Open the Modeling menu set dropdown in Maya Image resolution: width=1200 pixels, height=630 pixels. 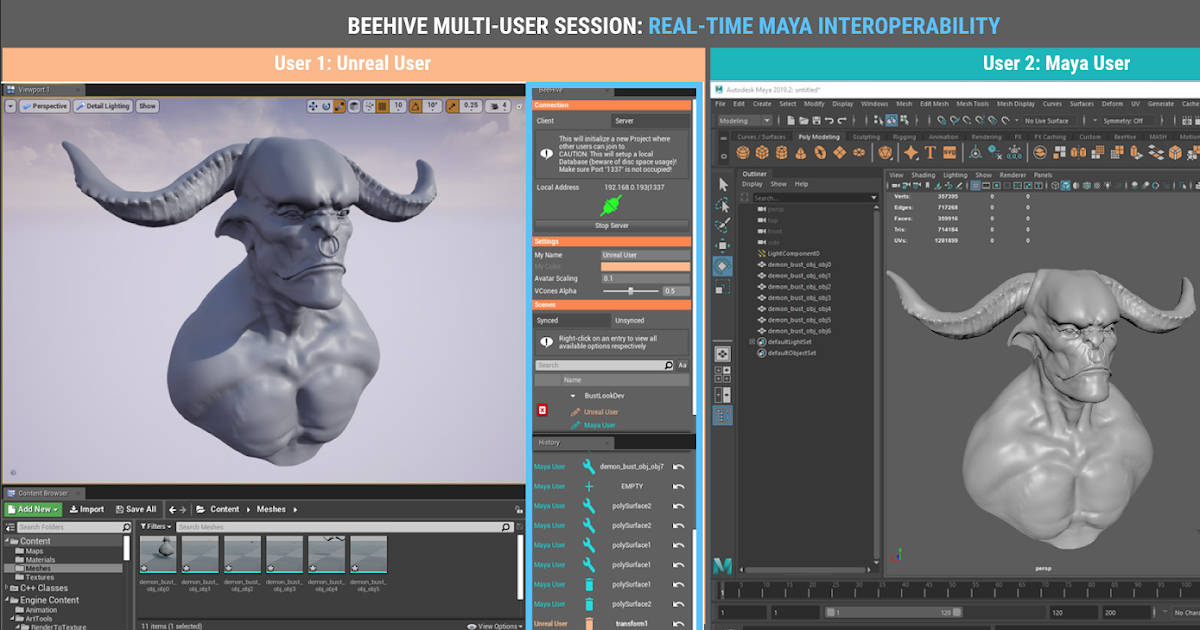pyautogui.click(x=760, y=120)
